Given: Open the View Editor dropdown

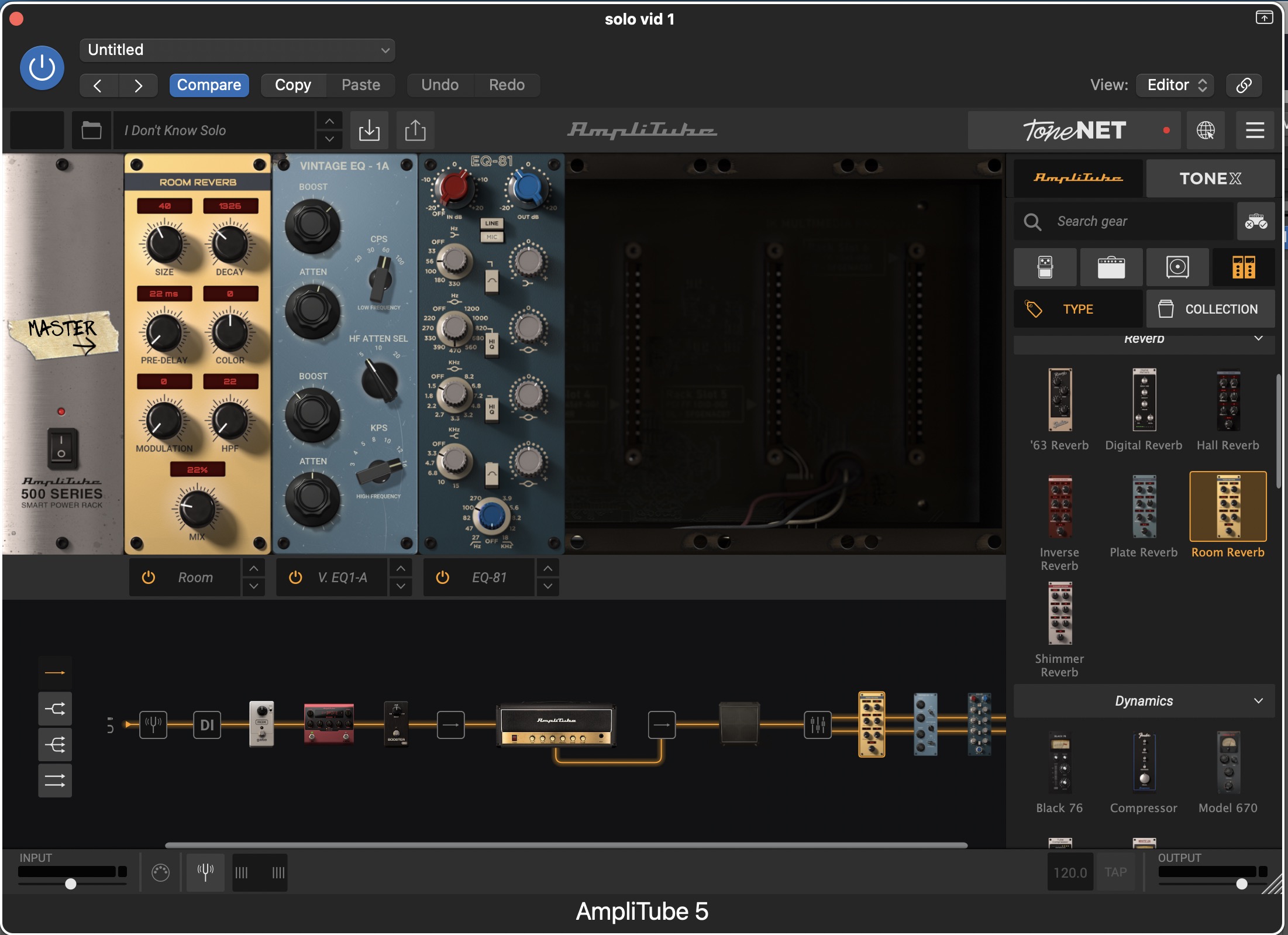Looking at the screenshot, I should point(1175,85).
